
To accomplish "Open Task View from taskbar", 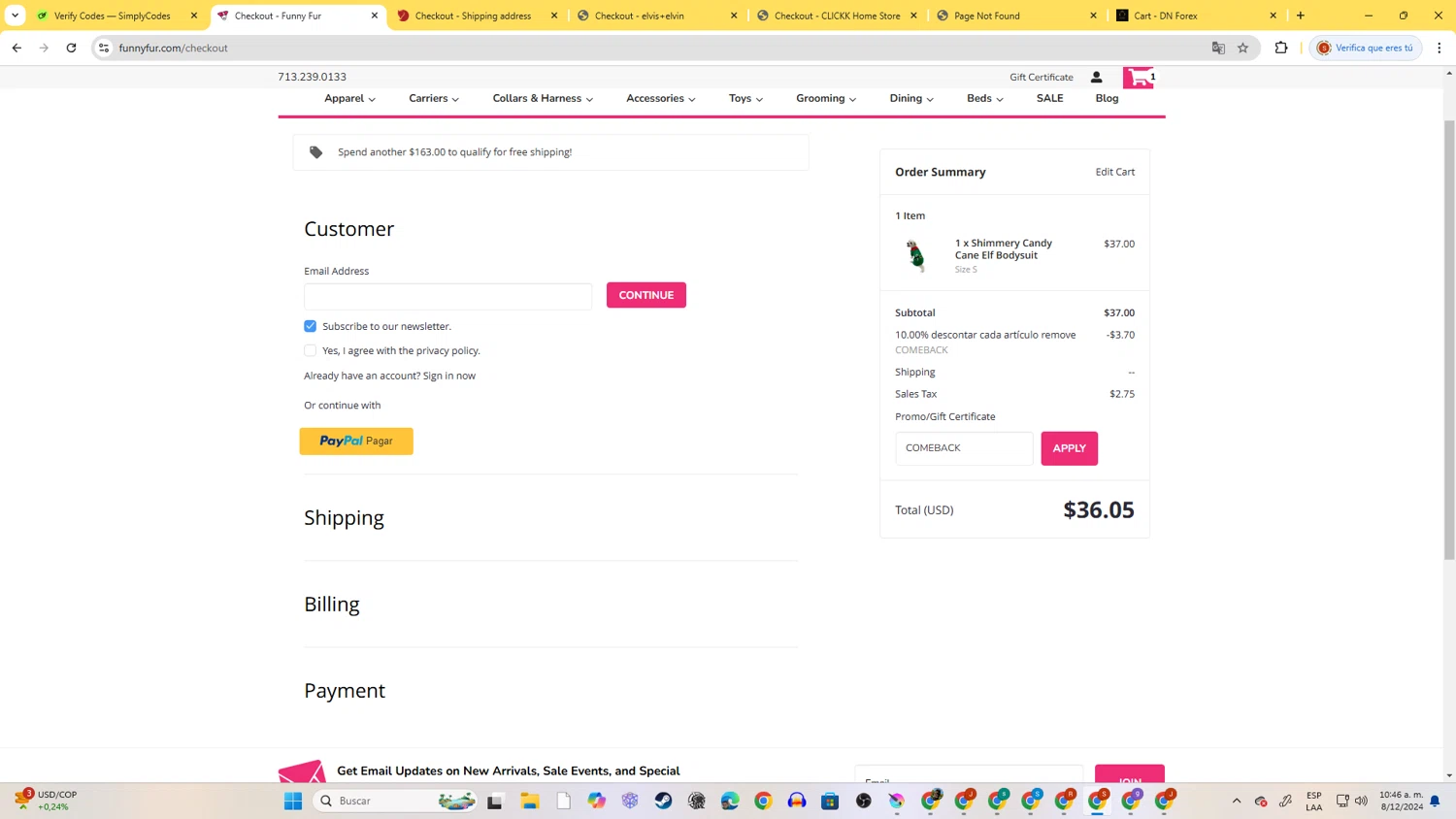I will [x=495, y=801].
